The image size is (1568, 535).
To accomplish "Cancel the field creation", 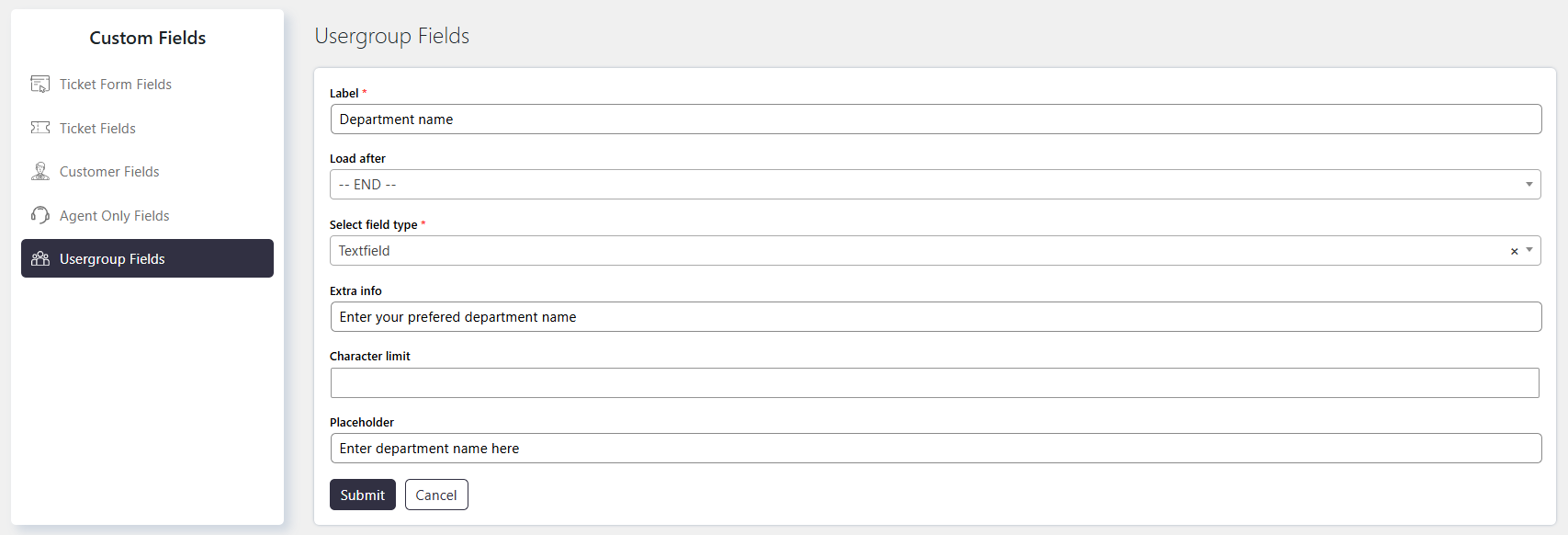I will coord(436,495).
